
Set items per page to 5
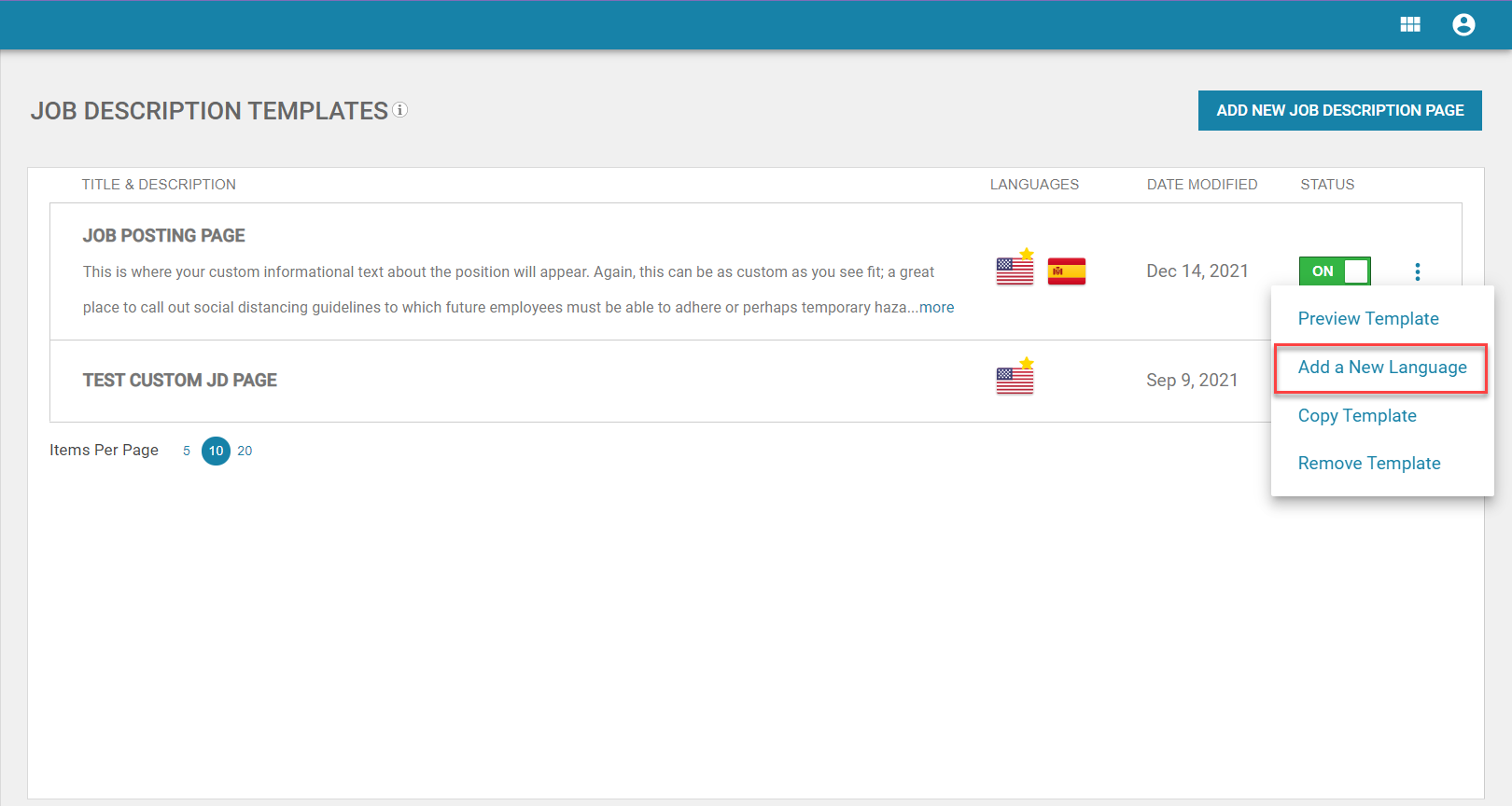(x=187, y=451)
